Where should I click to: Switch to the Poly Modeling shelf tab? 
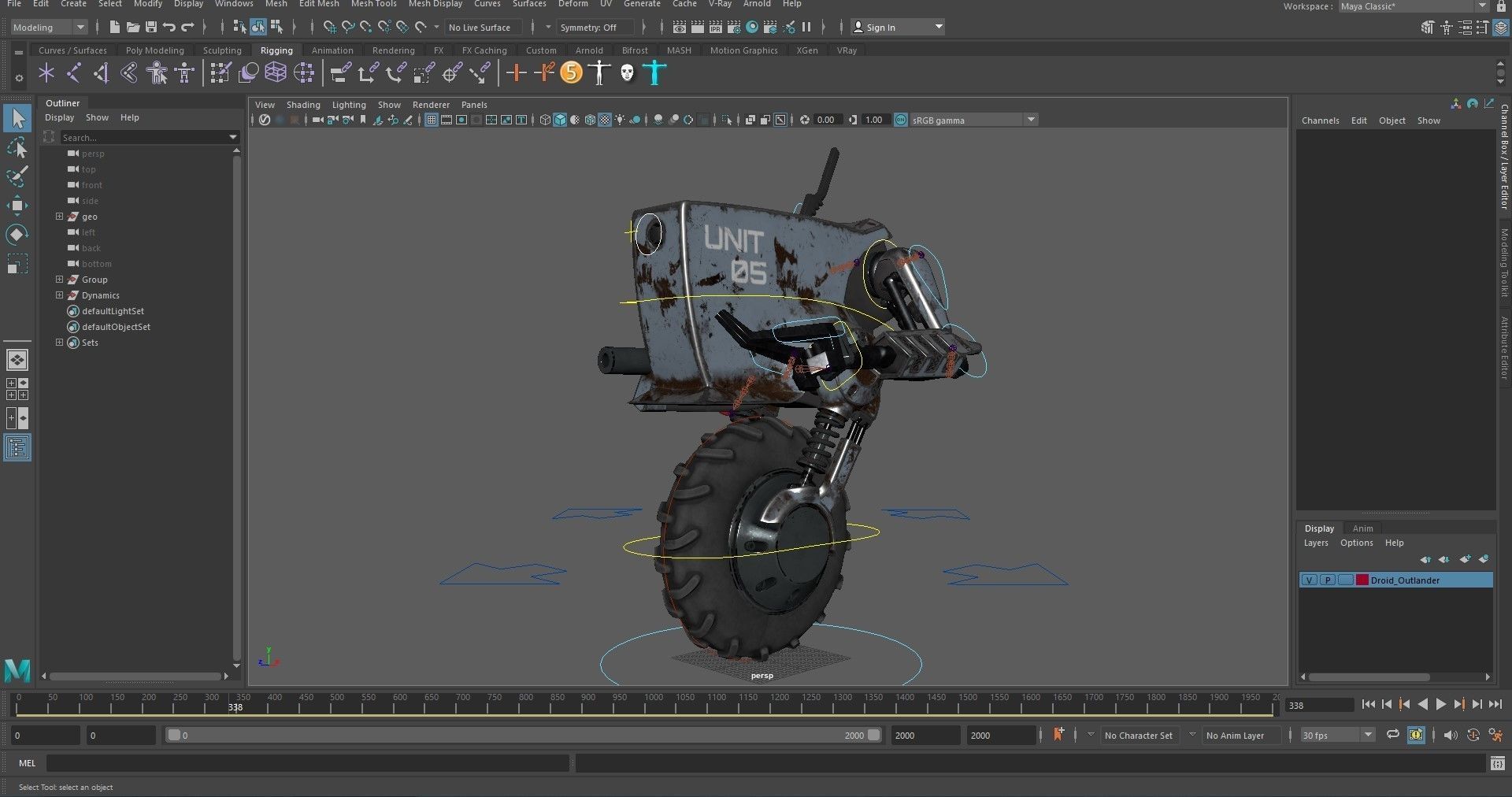click(x=155, y=50)
